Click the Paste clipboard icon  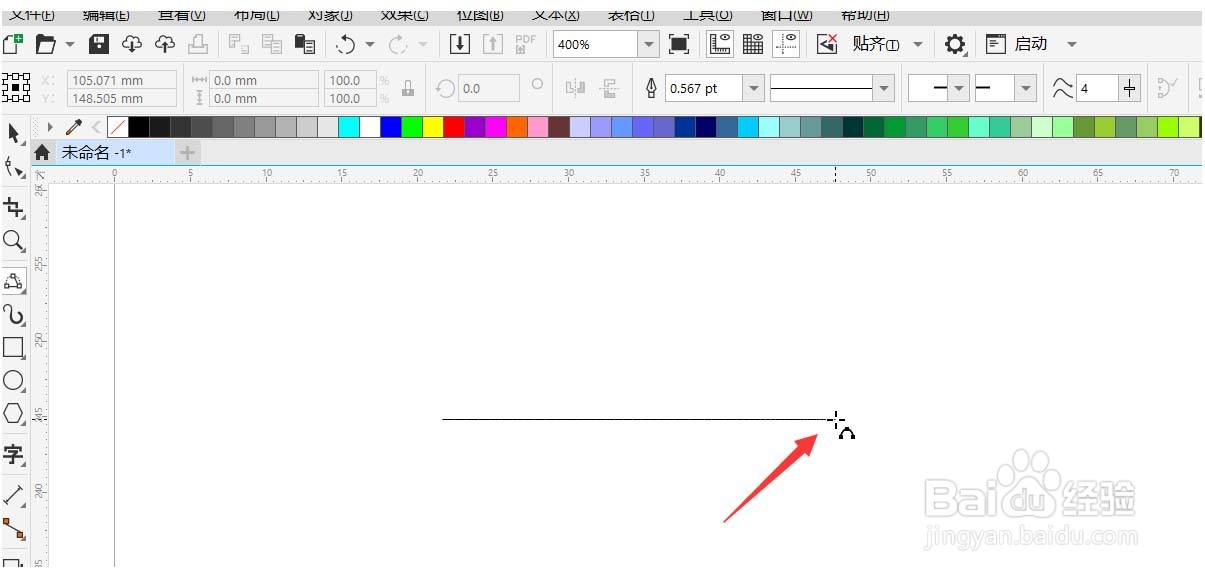[x=305, y=44]
